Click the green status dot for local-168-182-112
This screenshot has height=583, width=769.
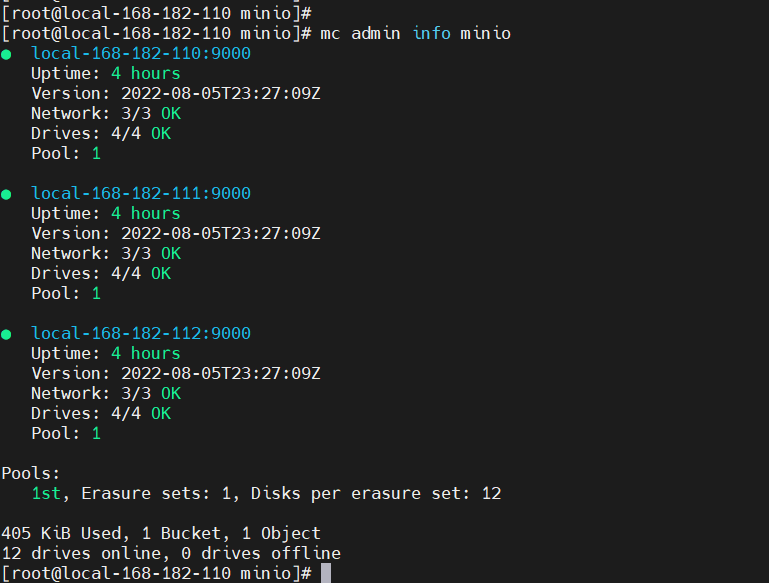coord(6,334)
